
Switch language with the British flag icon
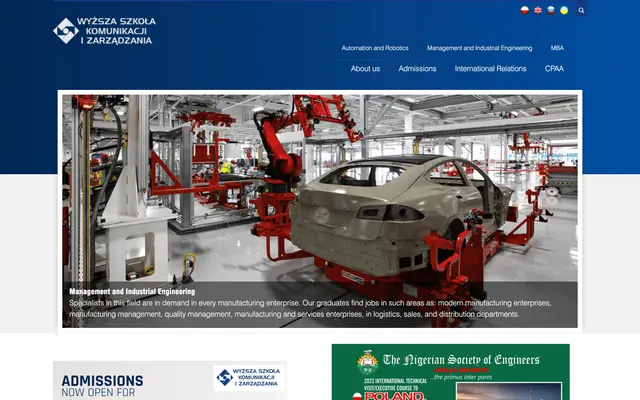(538, 10)
